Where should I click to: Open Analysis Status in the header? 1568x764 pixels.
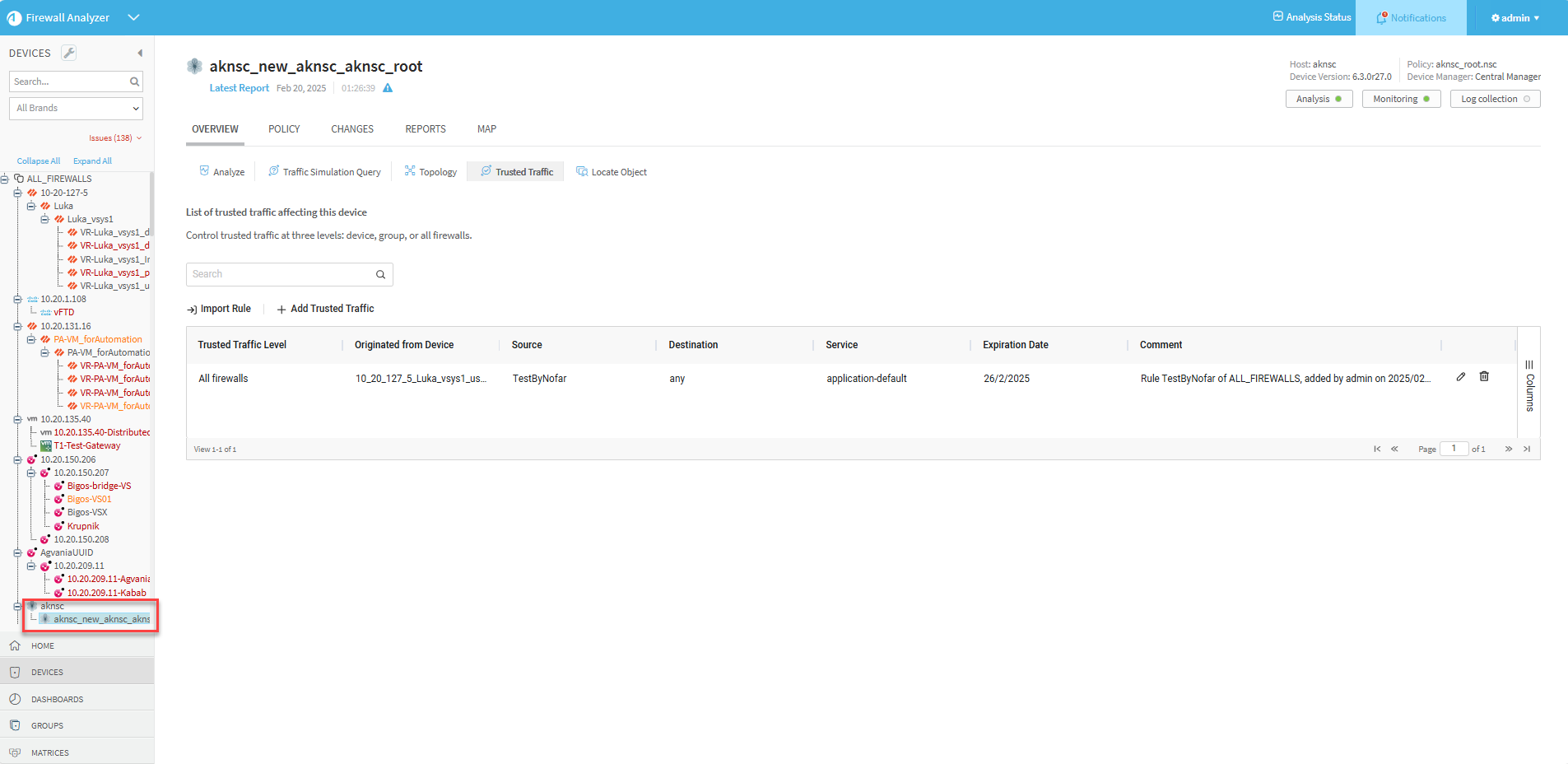pyautogui.click(x=1312, y=17)
